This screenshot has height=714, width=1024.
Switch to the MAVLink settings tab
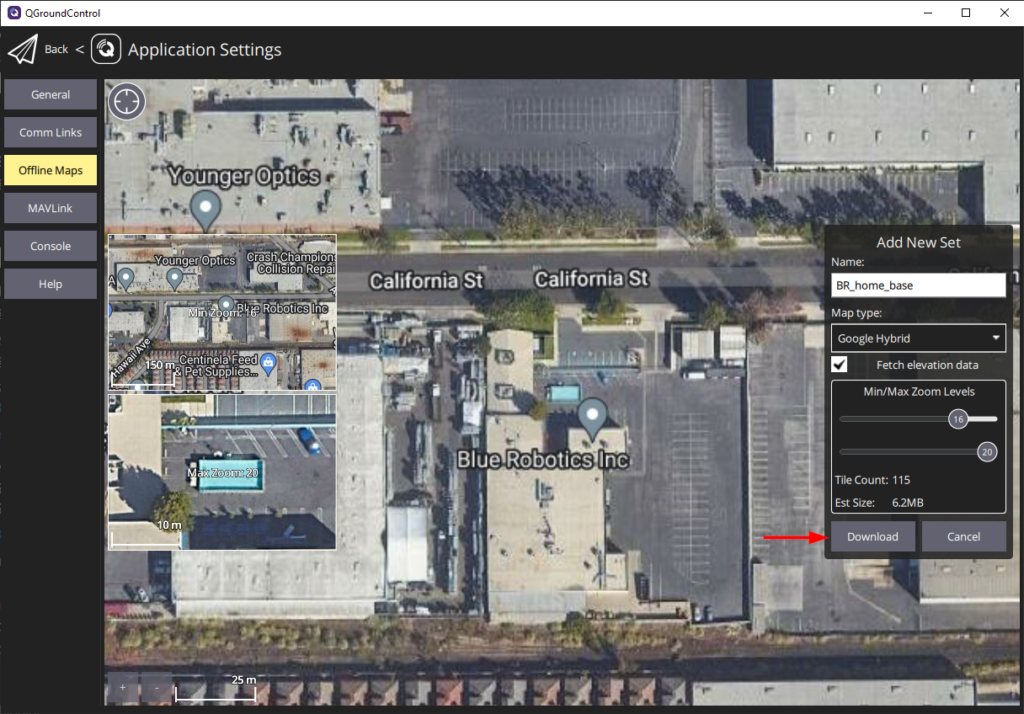pos(50,208)
